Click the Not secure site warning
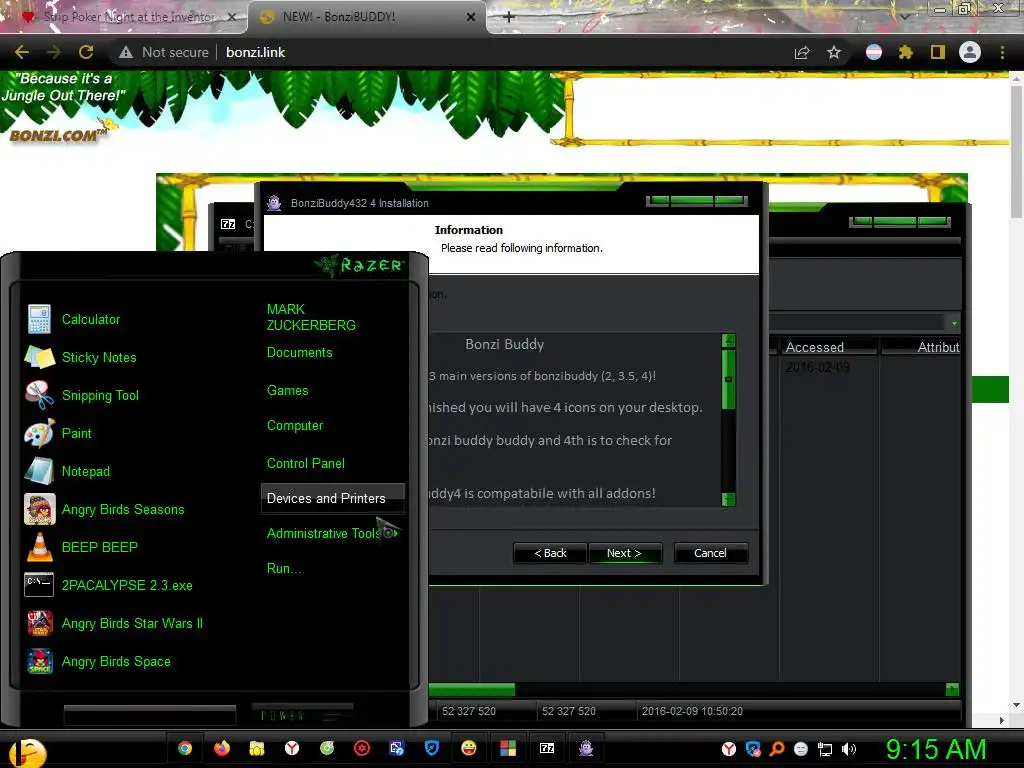The image size is (1024, 768). pos(165,52)
